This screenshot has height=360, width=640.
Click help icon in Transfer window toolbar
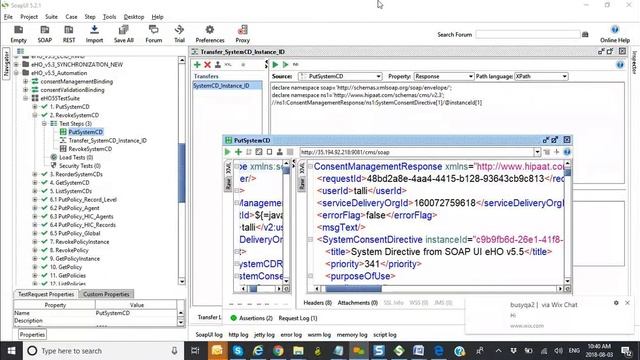(x=620, y=65)
